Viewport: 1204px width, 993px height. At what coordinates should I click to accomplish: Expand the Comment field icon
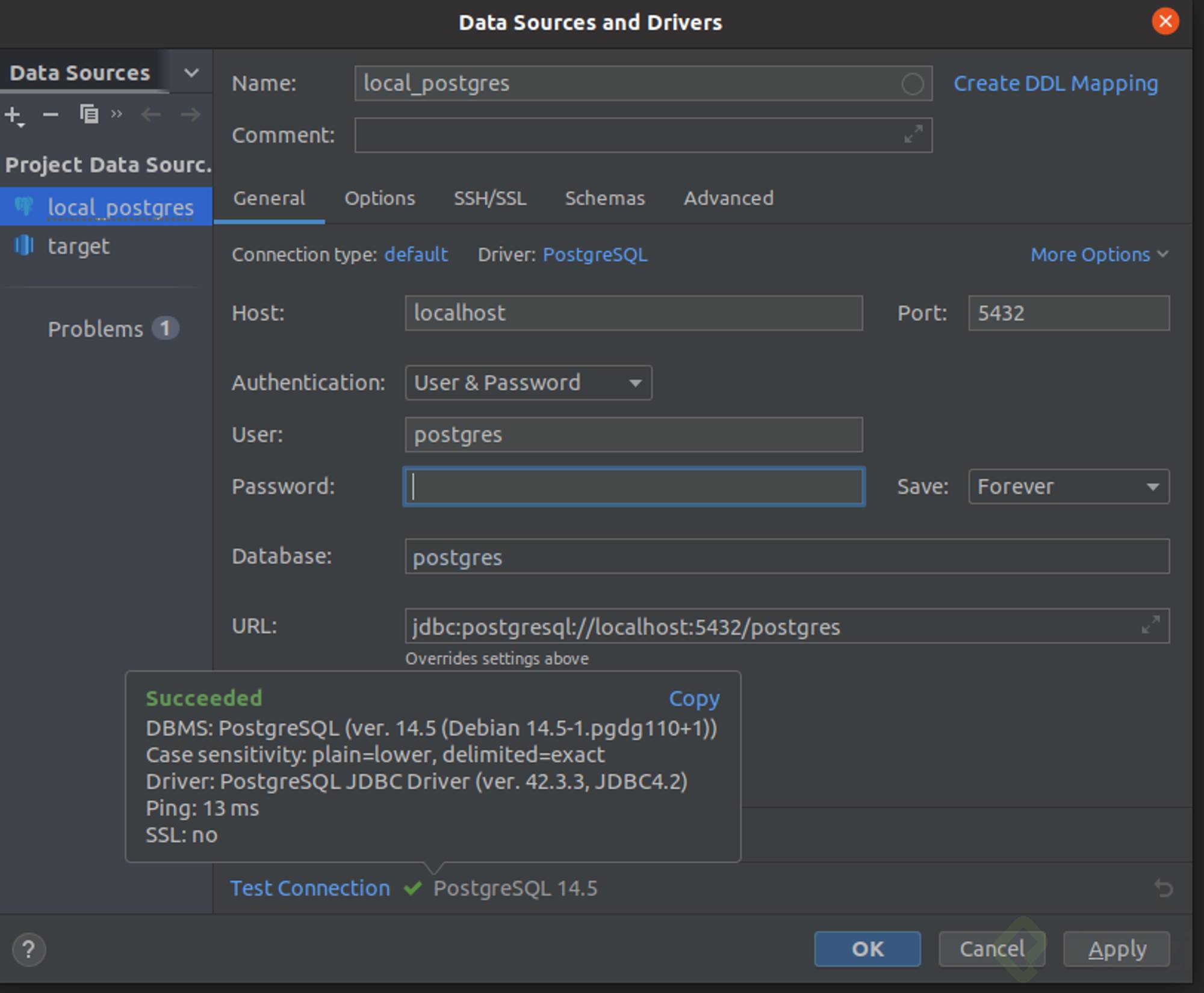pyautogui.click(x=913, y=134)
